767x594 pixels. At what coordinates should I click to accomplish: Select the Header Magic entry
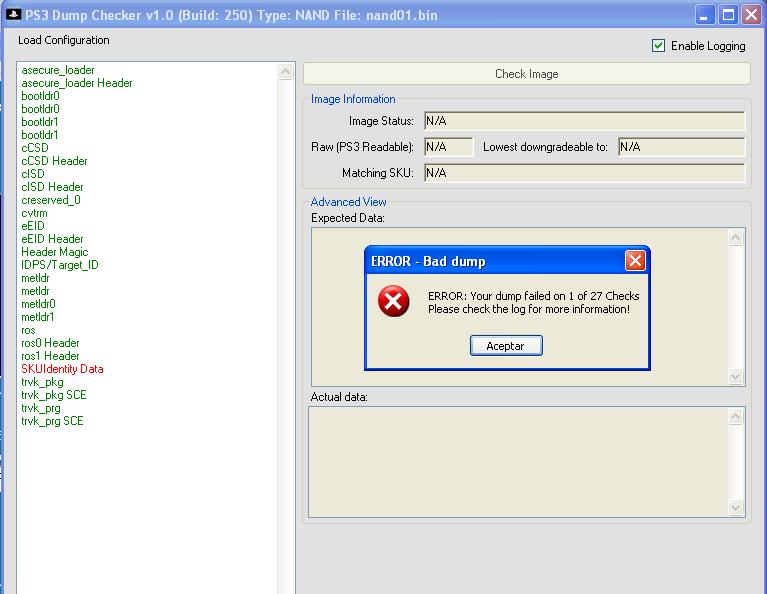pyautogui.click(x=55, y=252)
